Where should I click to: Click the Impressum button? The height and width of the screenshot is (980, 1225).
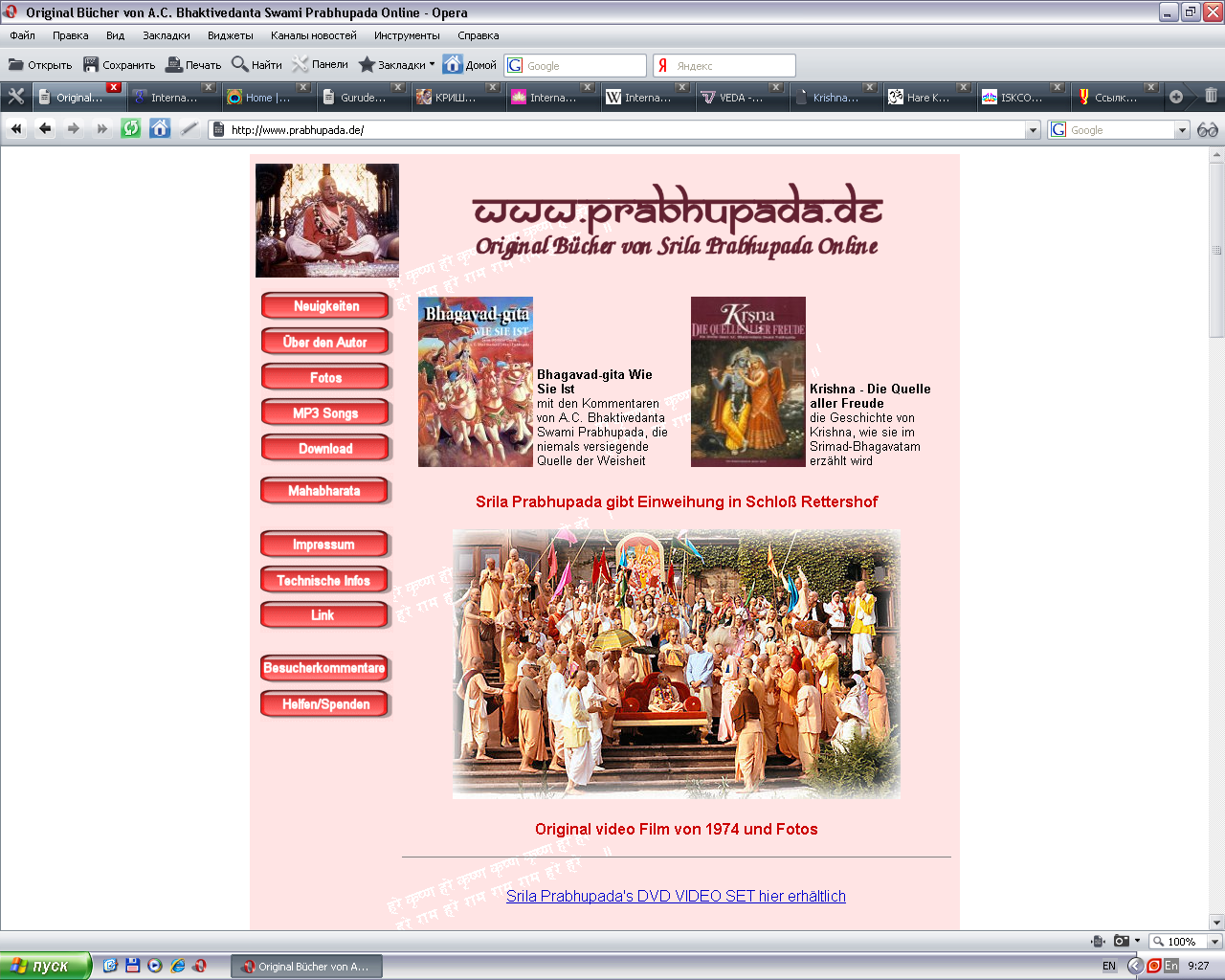325,545
